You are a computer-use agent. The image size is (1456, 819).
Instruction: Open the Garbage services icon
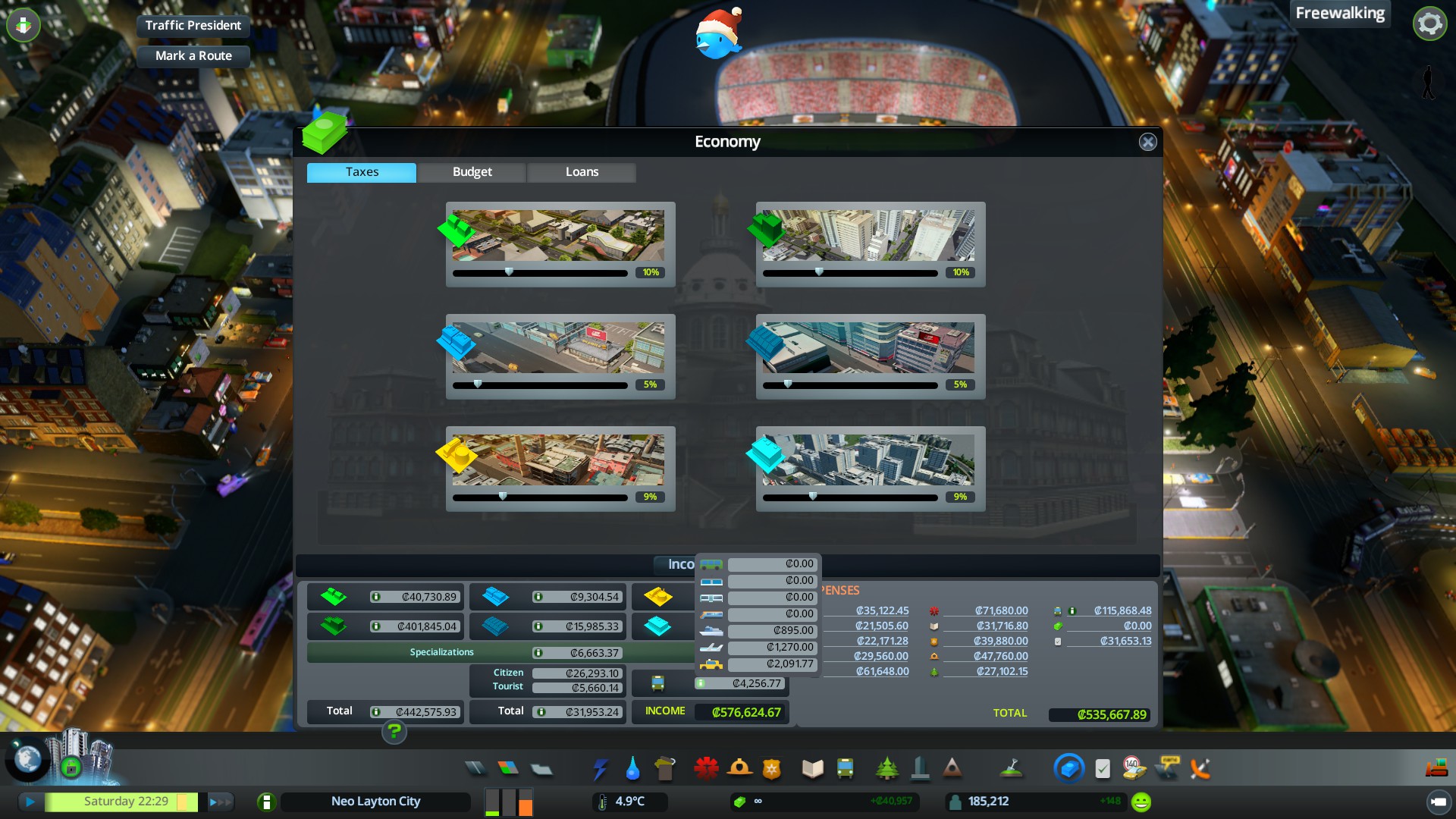pyautogui.click(x=664, y=769)
